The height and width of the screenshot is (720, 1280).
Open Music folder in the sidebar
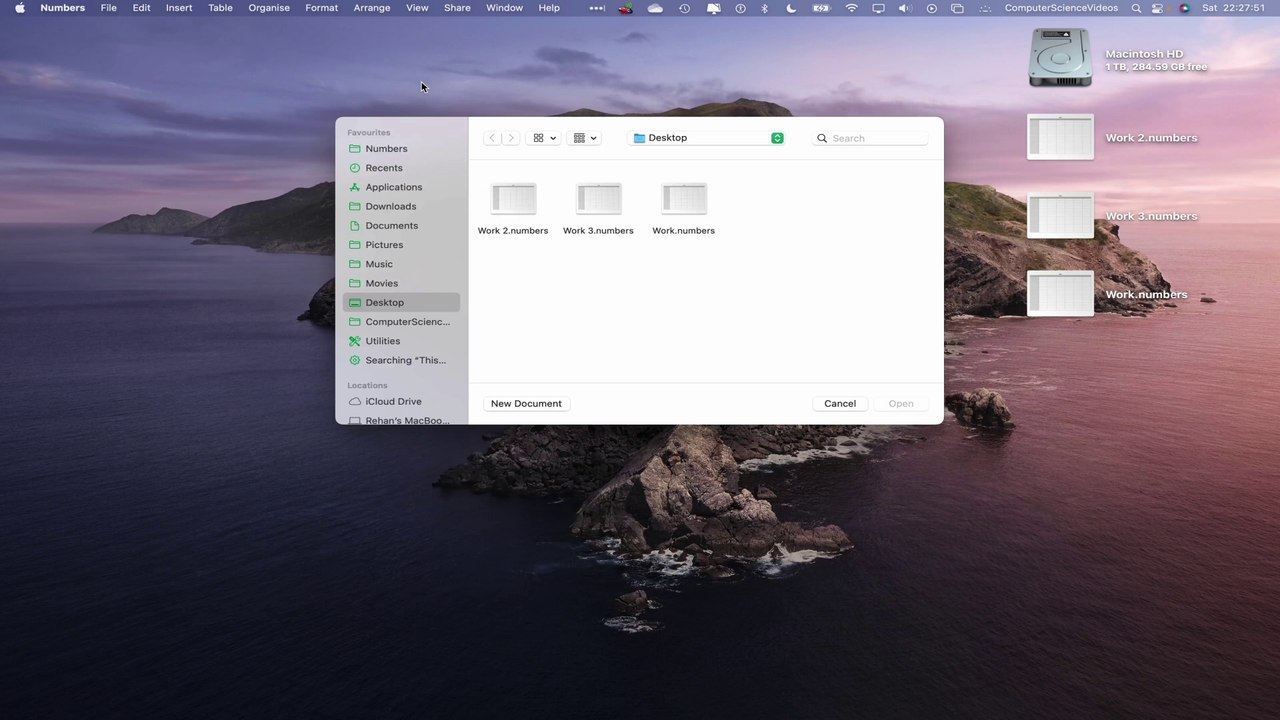[x=402, y=264]
